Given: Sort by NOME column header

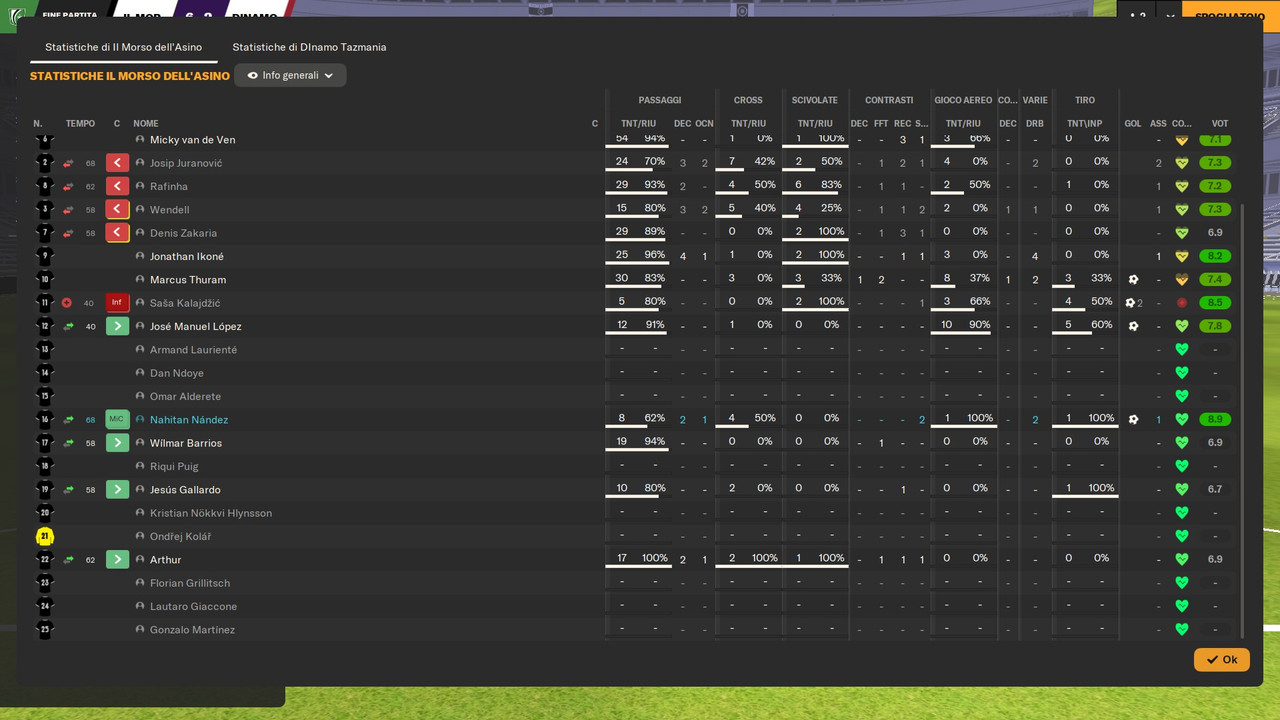Looking at the screenshot, I should (x=146, y=124).
